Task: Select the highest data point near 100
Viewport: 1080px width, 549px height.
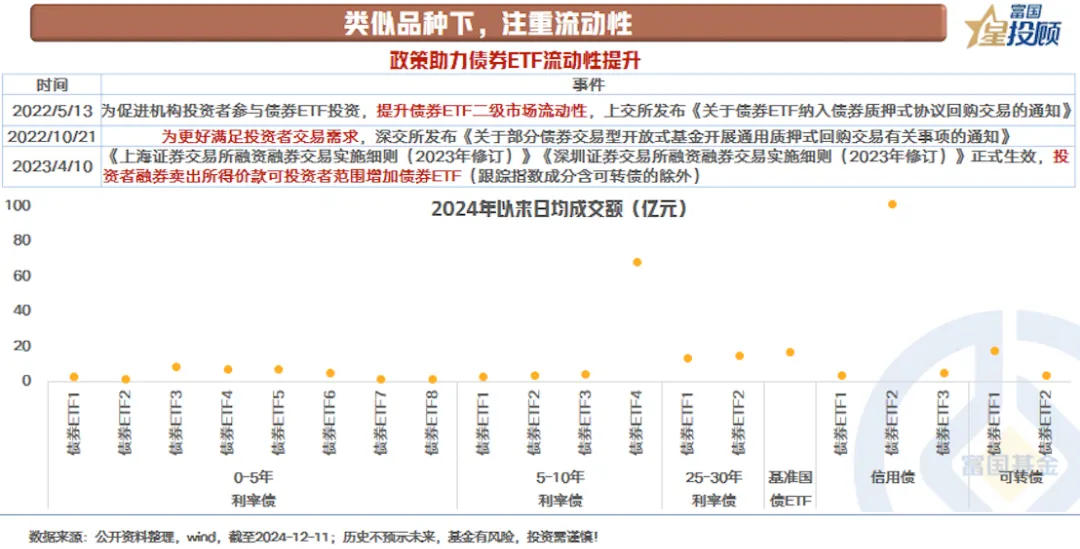Action: click(892, 204)
